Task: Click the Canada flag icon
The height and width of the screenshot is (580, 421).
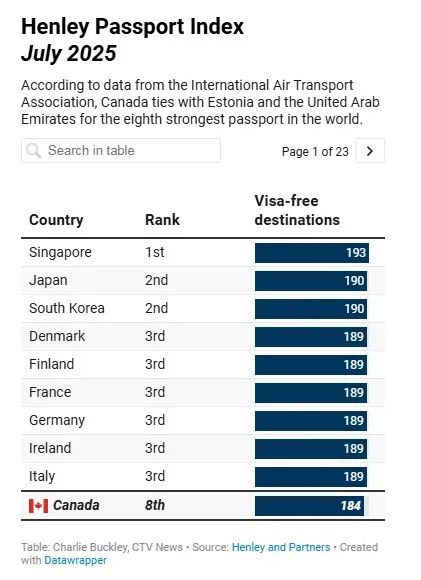Action: click(38, 506)
